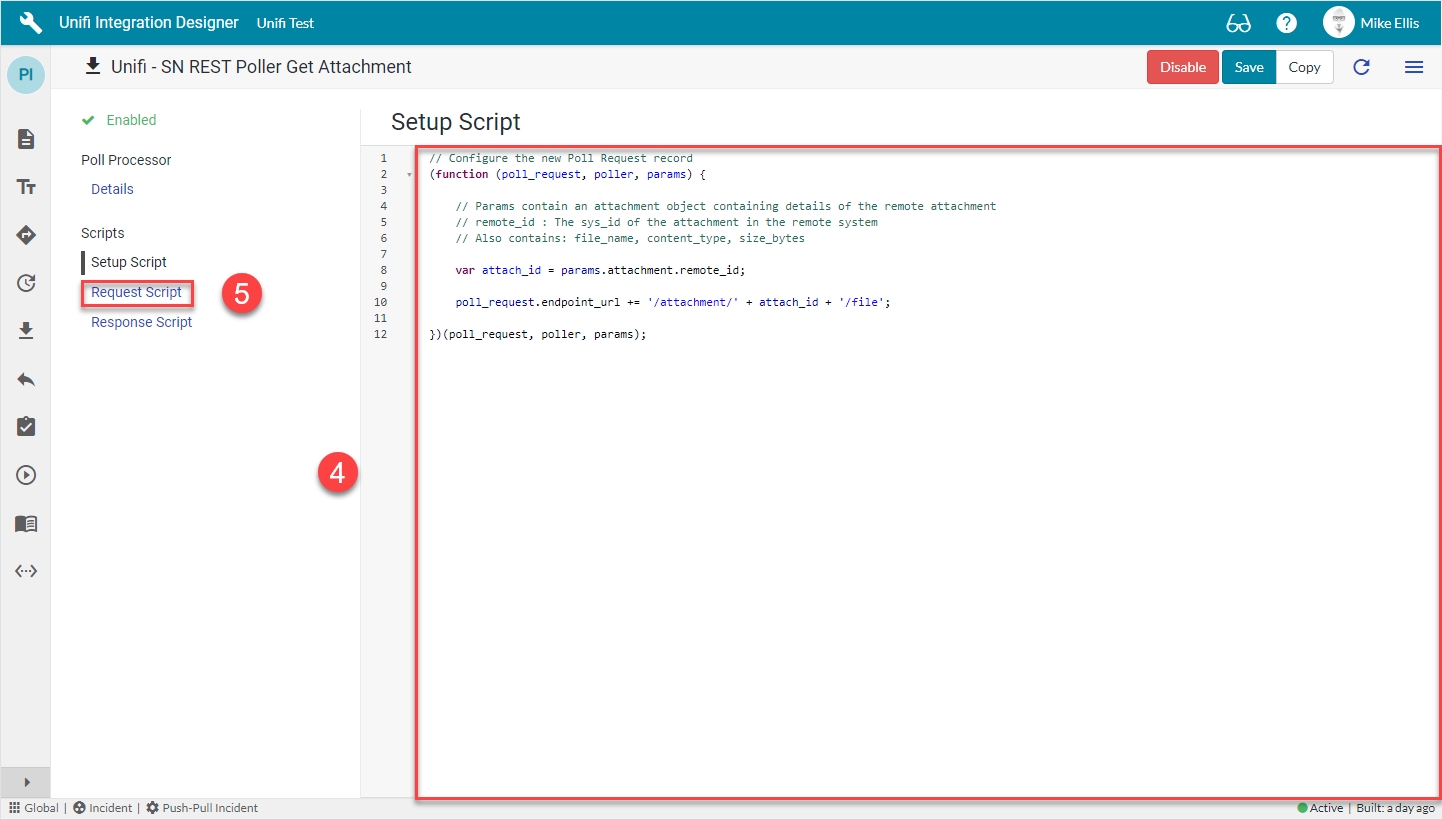Open the Request Script section

(136, 292)
